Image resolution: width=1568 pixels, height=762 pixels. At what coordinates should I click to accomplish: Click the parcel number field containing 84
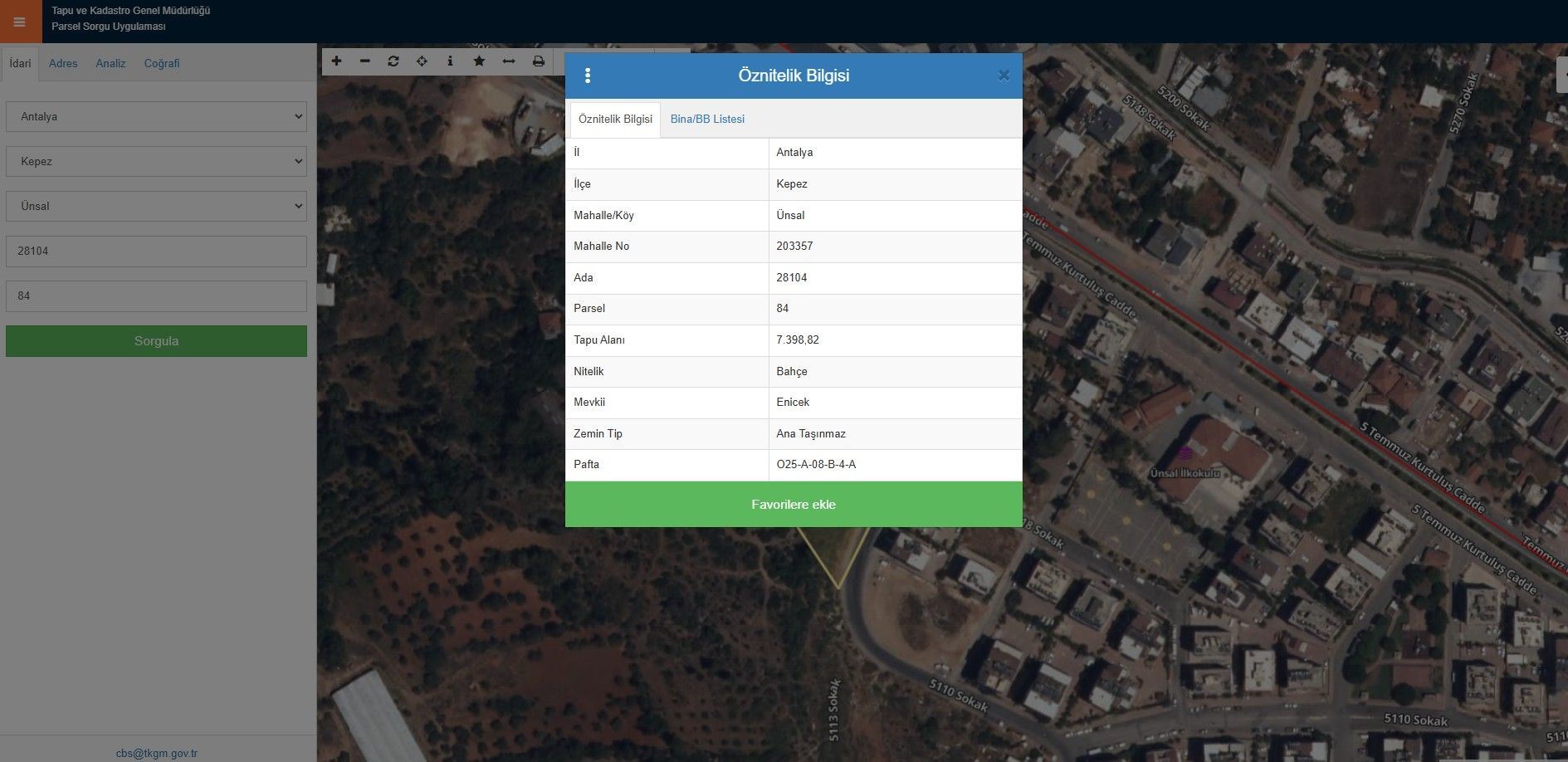(156, 296)
